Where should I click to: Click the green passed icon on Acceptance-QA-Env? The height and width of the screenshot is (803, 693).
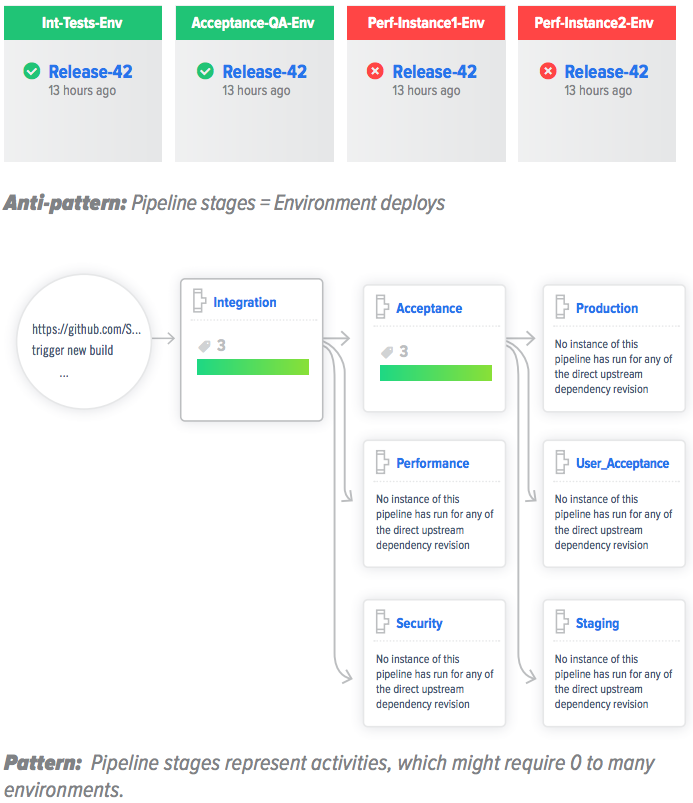[205, 72]
